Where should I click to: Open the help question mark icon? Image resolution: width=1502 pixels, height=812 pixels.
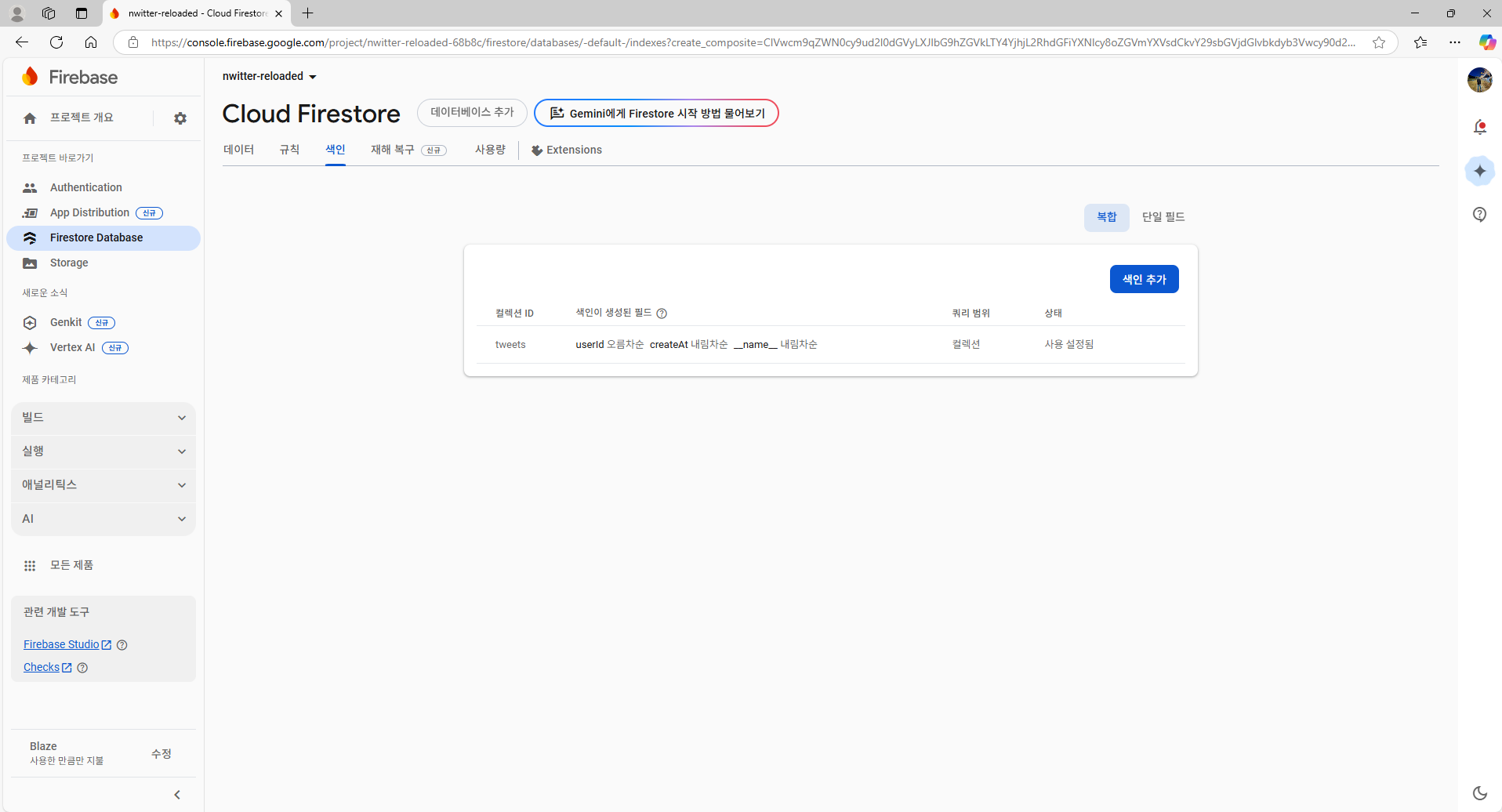point(1479,215)
